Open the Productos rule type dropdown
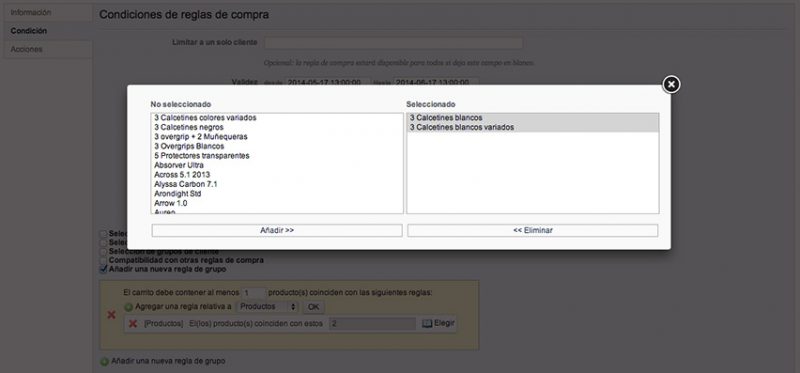 coord(268,307)
